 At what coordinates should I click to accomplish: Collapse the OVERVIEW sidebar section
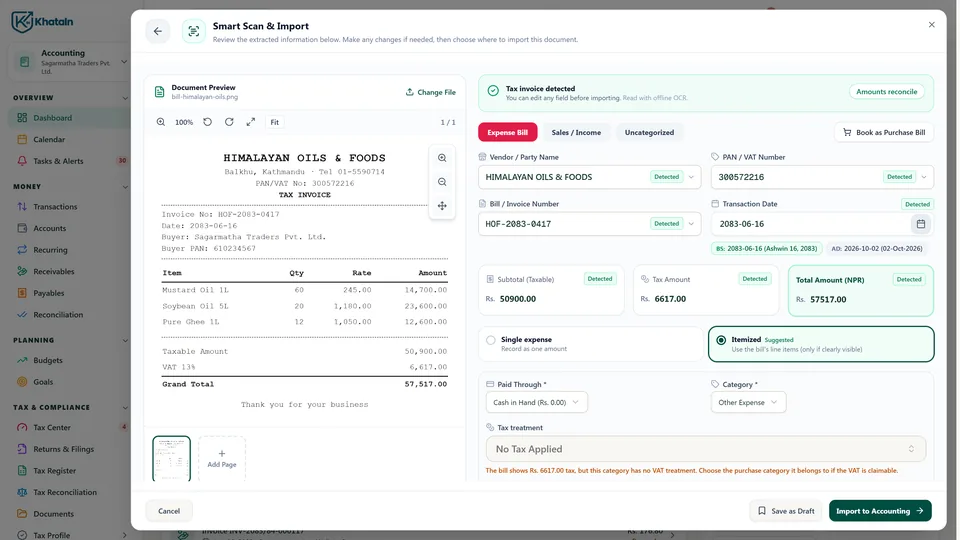(125, 98)
